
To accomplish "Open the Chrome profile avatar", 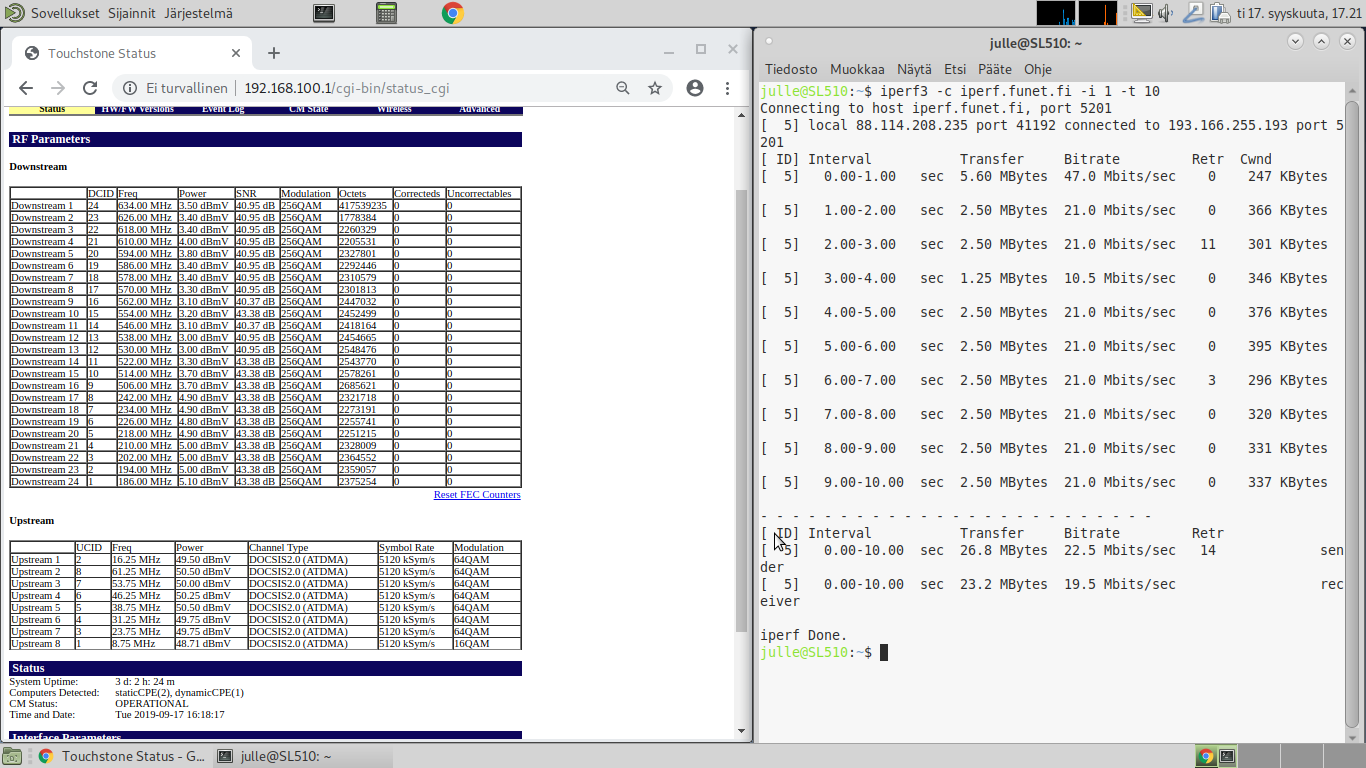I will [x=695, y=88].
